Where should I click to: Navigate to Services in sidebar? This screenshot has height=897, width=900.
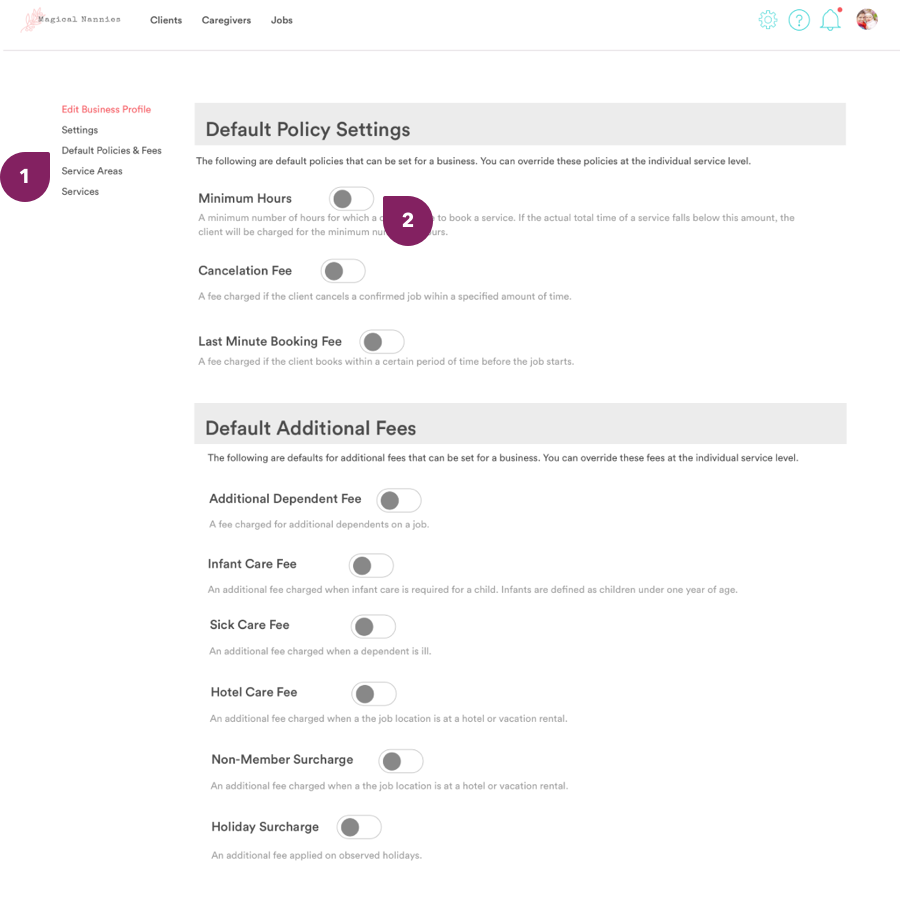click(x=80, y=192)
